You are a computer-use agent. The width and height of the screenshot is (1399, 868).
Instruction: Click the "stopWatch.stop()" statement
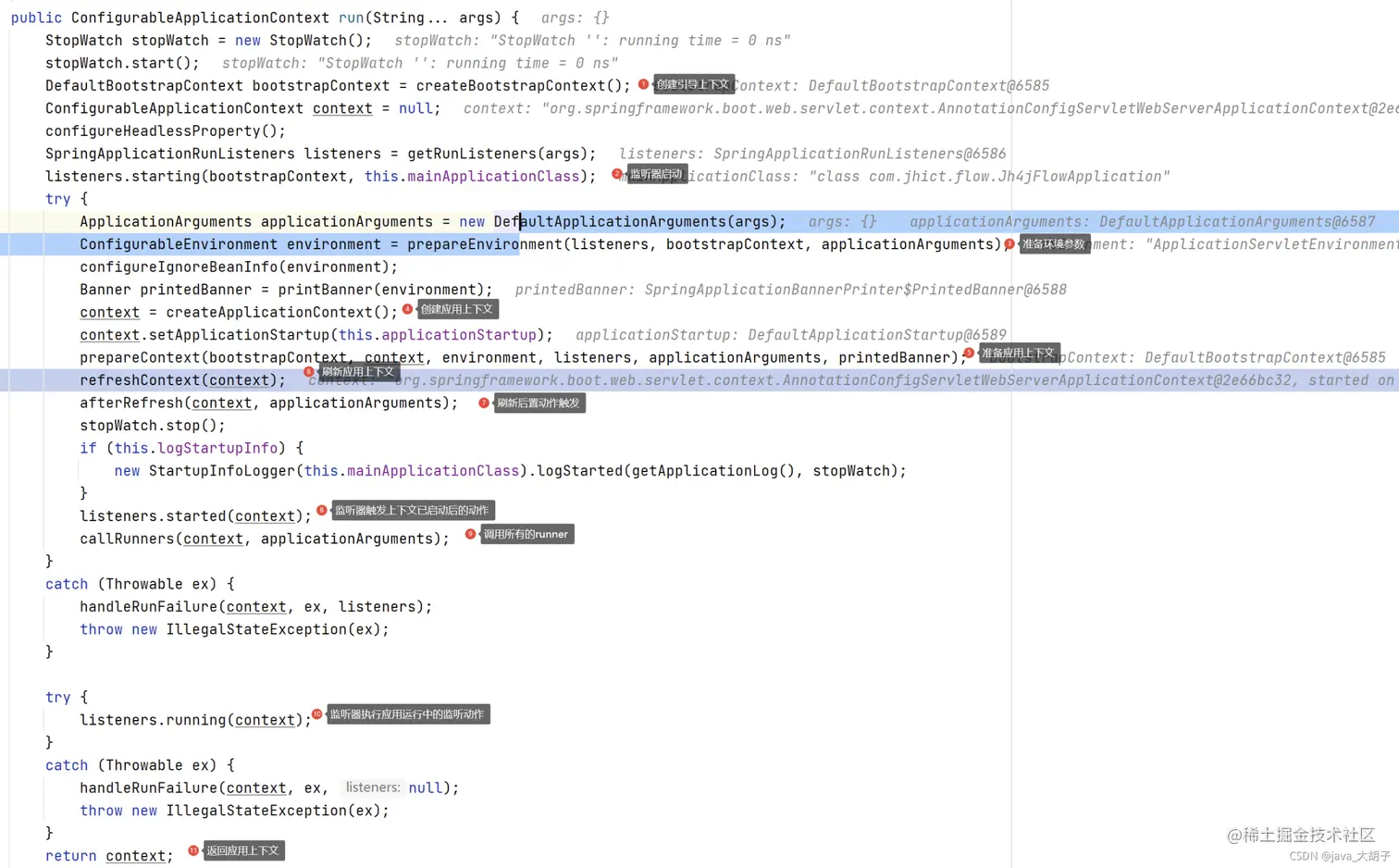(153, 426)
